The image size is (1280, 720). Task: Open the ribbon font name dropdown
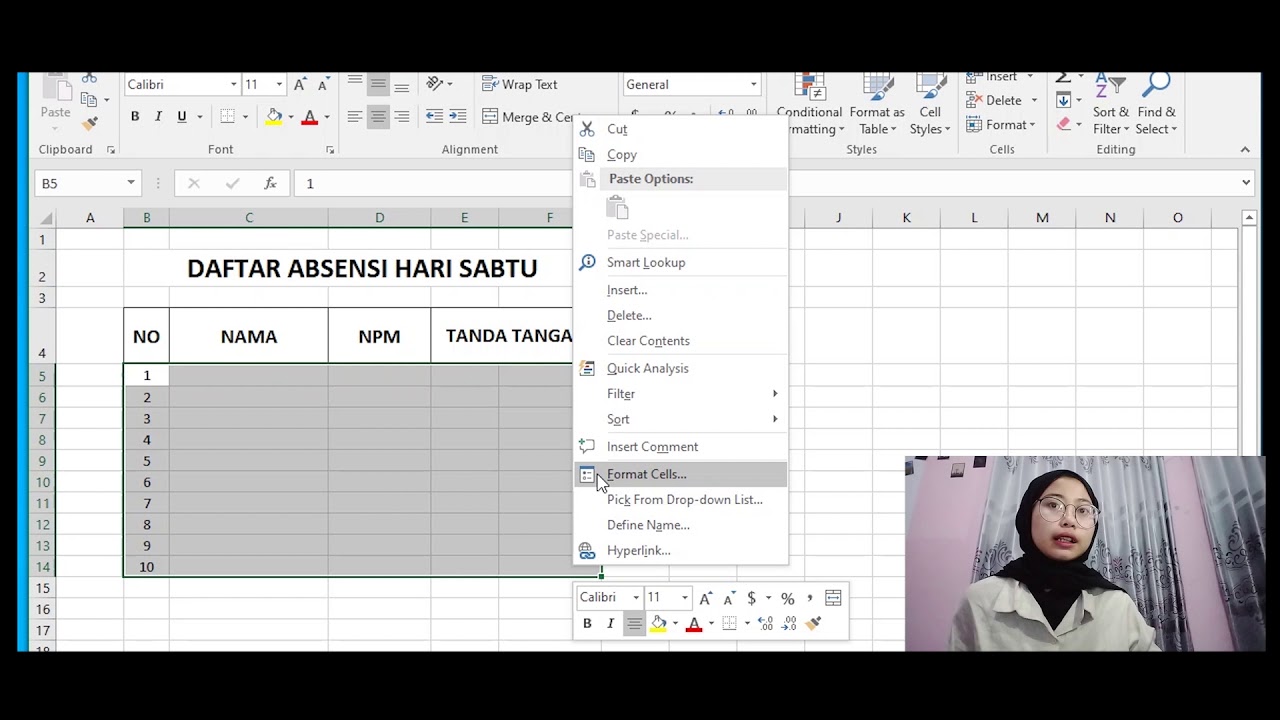[x=234, y=84]
